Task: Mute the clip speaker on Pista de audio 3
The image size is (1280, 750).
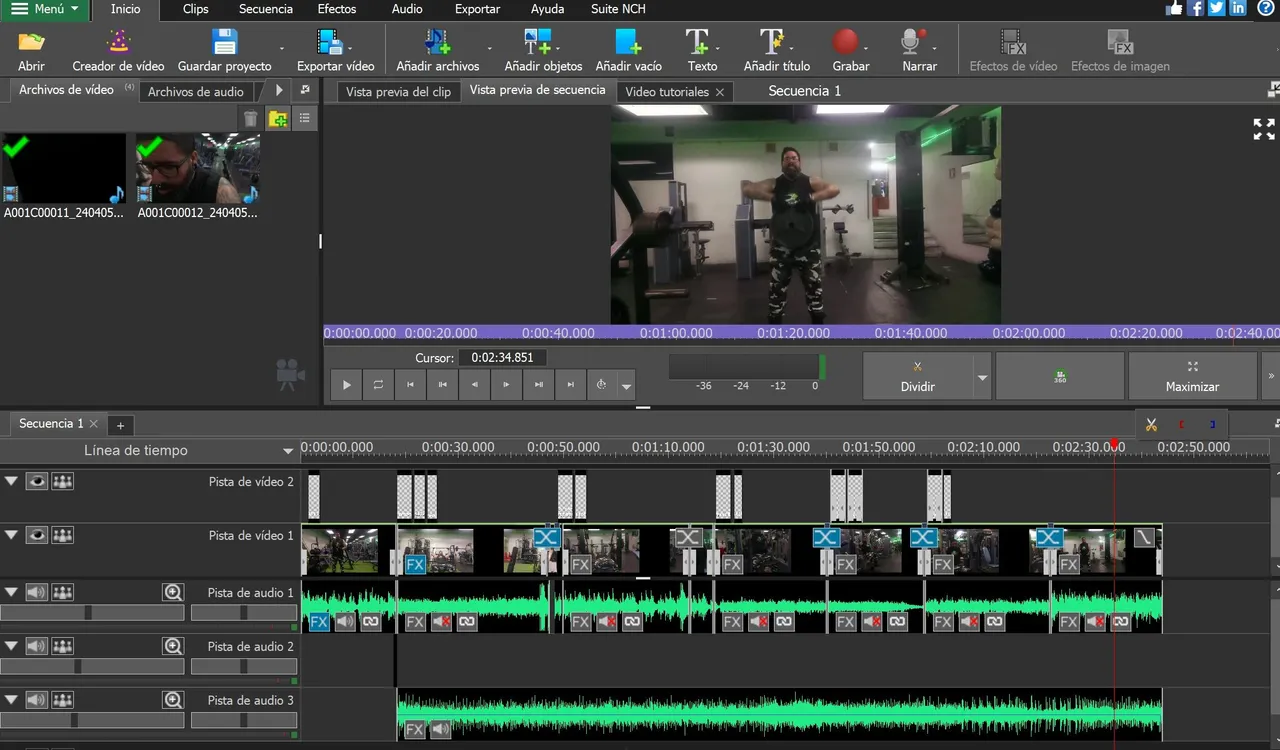Action: click(441, 730)
